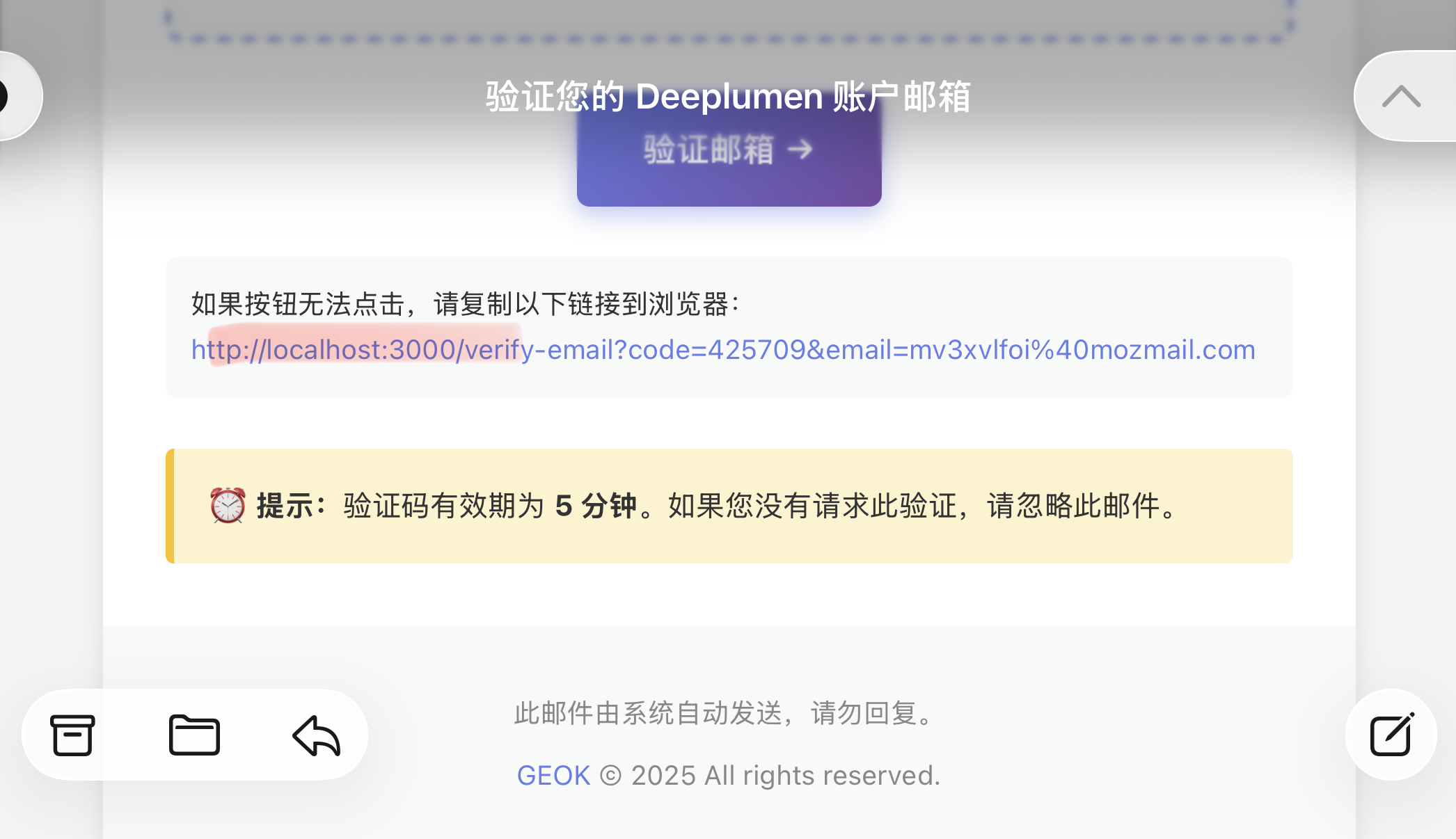Viewport: 1456px width, 839px height.
Task: Tap the 5 分钟 validity text
Action: click(x=596, y=506)
